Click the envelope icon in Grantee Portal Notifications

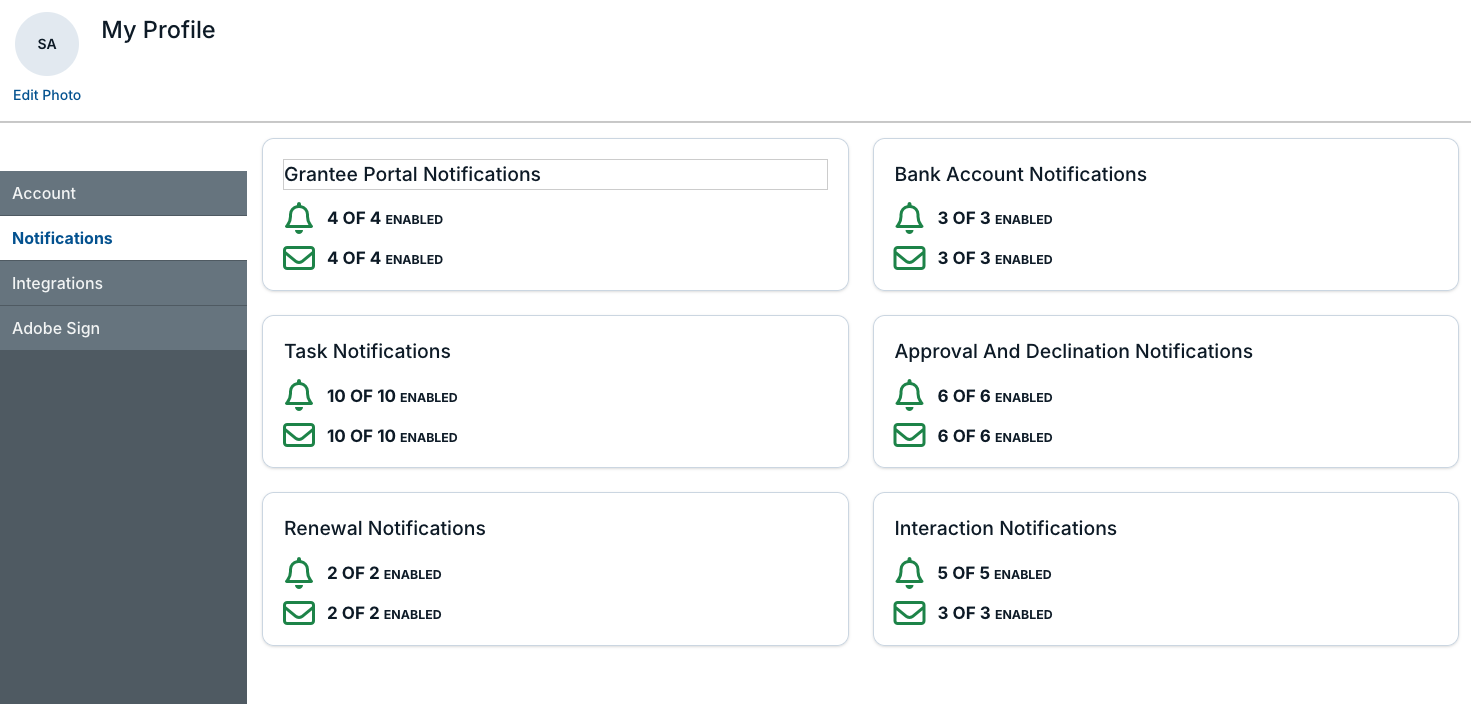point(299,258)
